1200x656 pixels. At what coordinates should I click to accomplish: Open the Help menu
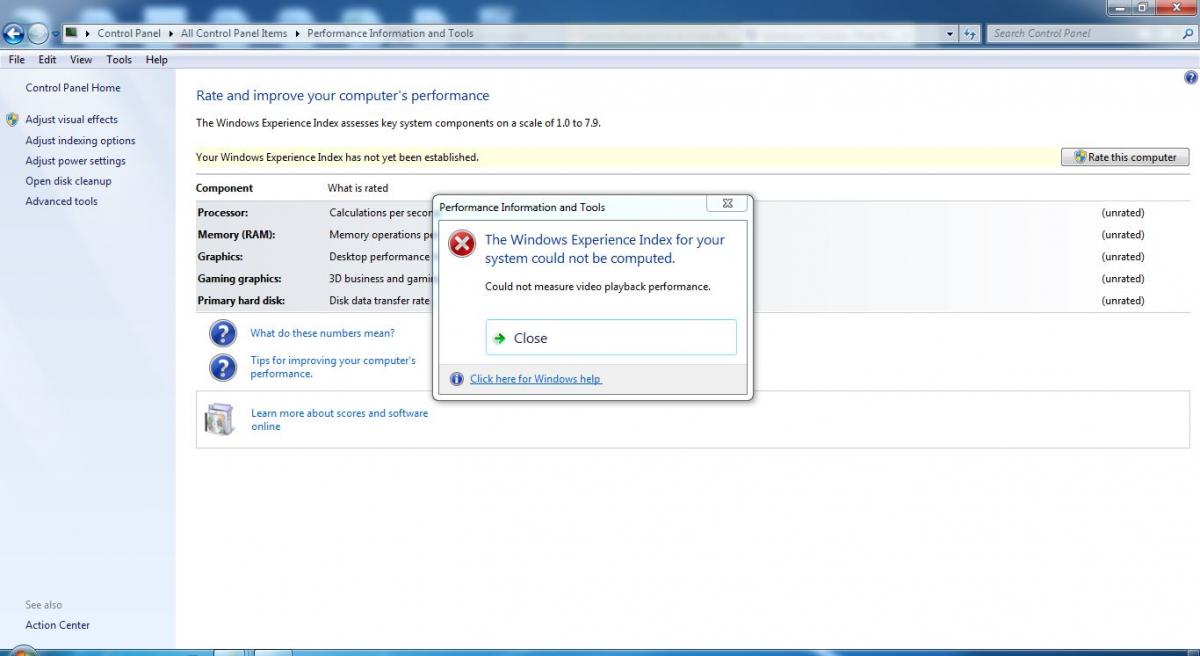156,60
